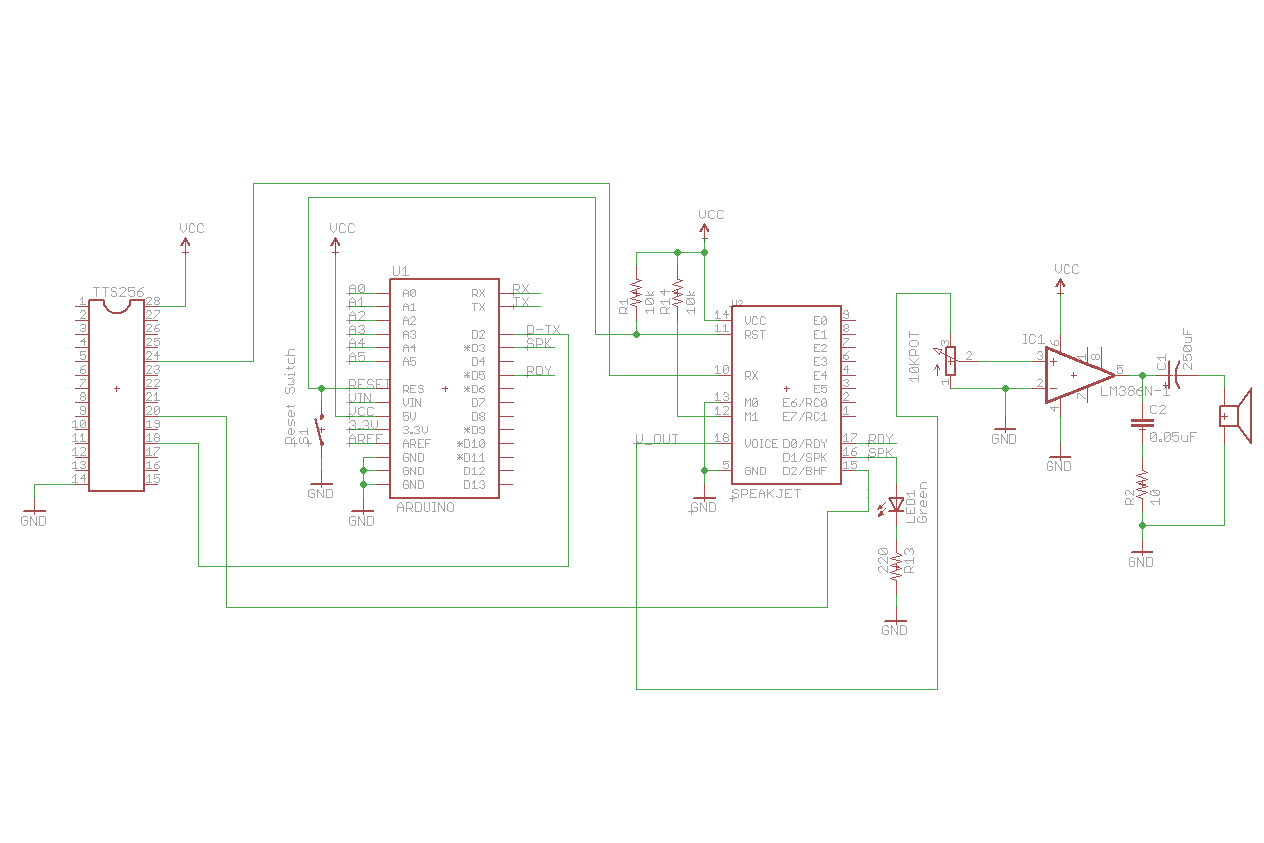Click pin number 24 on the TTS256

tap(153, 356)
